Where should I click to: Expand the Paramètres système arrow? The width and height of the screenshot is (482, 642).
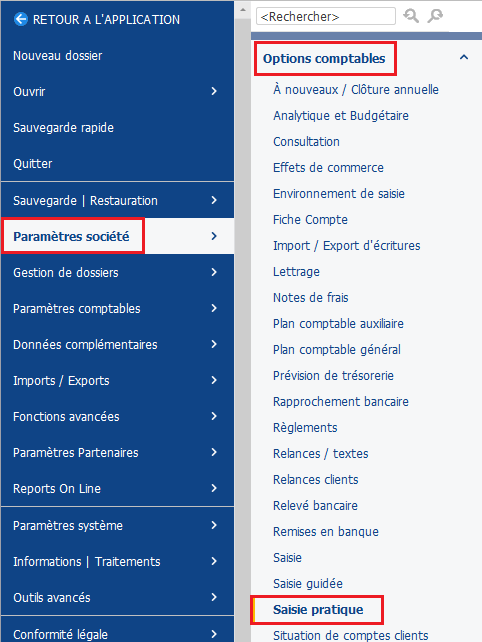pos(214,525)
